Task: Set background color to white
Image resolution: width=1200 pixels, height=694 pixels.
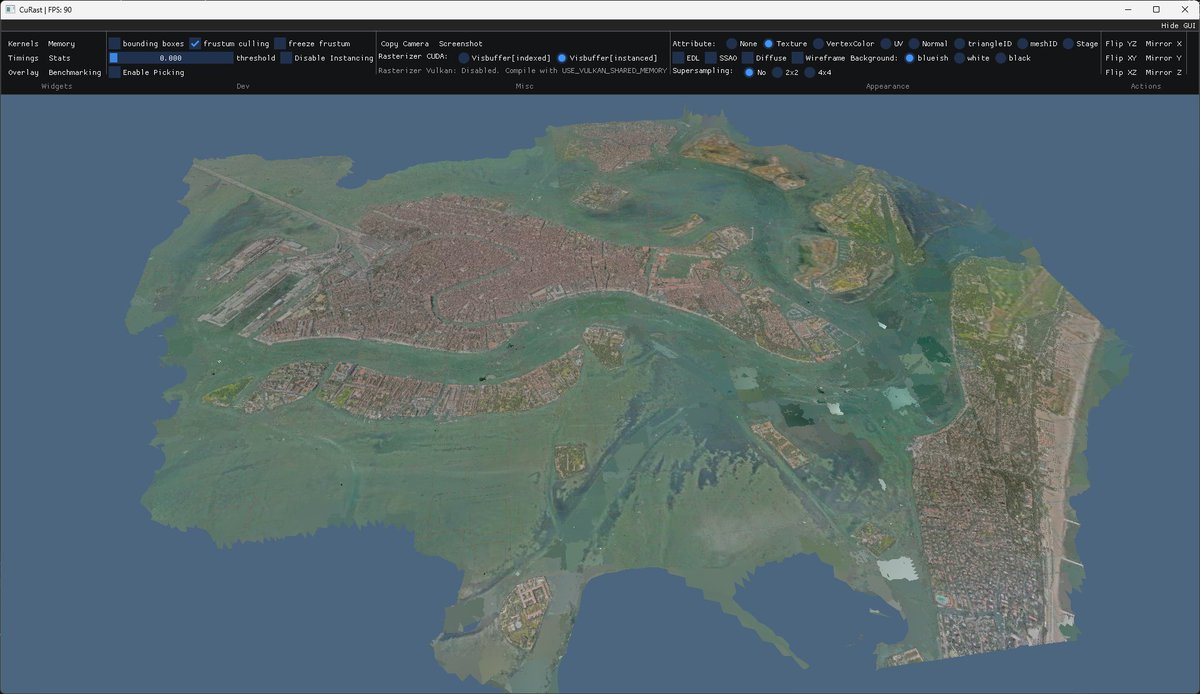Action: tap(960, 58)
